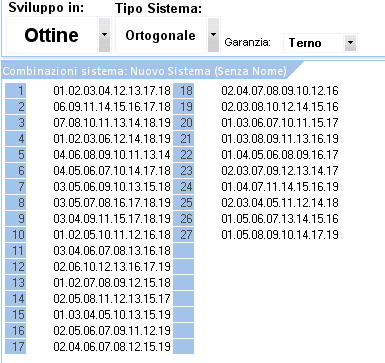Click row header number 10
The height and width of the screenshot is (363, 385).
(x=16, y=235)
